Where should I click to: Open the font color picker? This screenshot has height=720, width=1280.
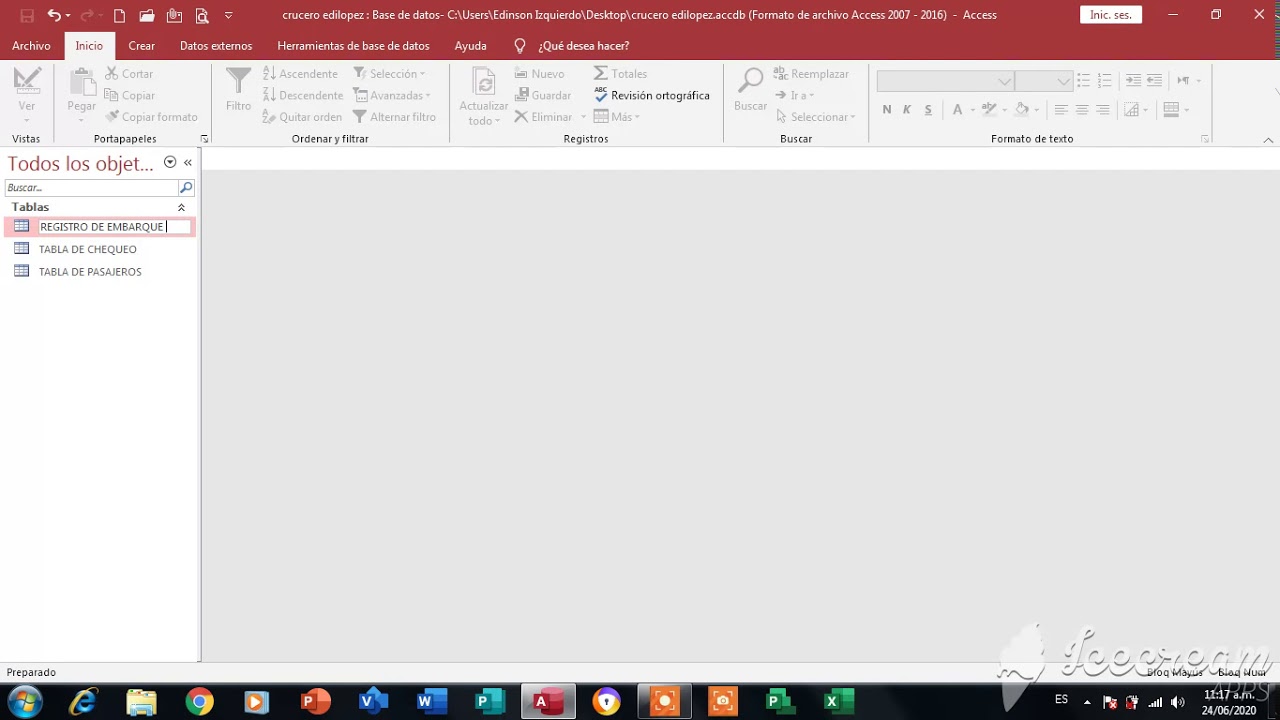957,110
